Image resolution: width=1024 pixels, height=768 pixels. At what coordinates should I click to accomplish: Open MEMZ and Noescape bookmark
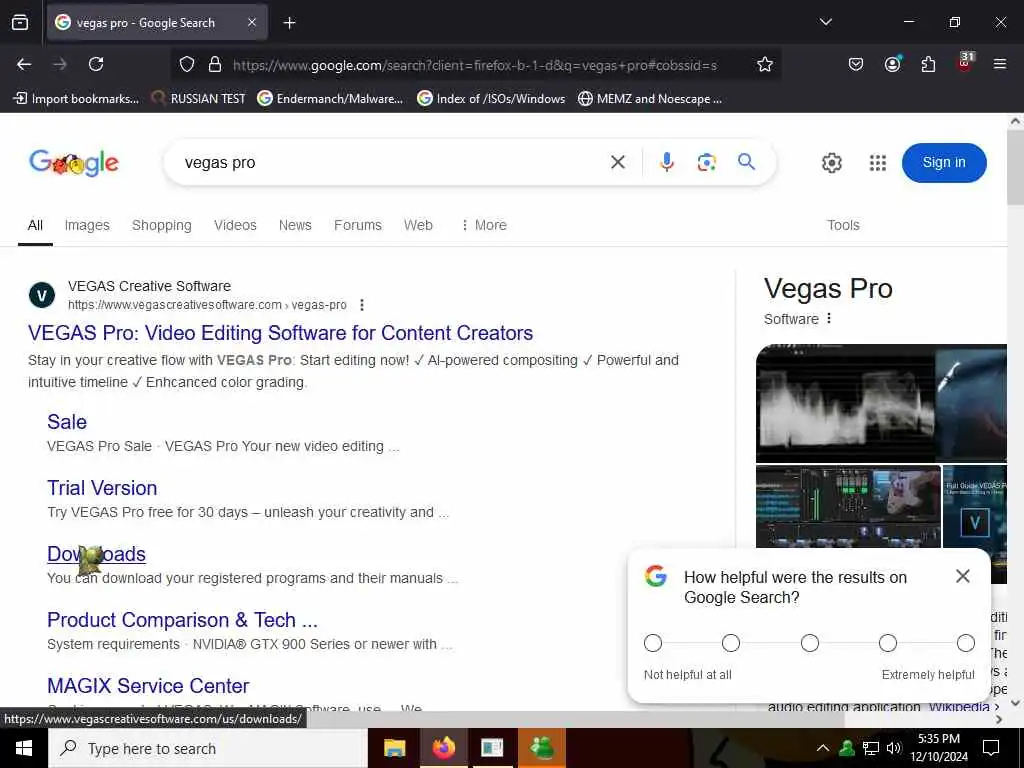point(650,99)
